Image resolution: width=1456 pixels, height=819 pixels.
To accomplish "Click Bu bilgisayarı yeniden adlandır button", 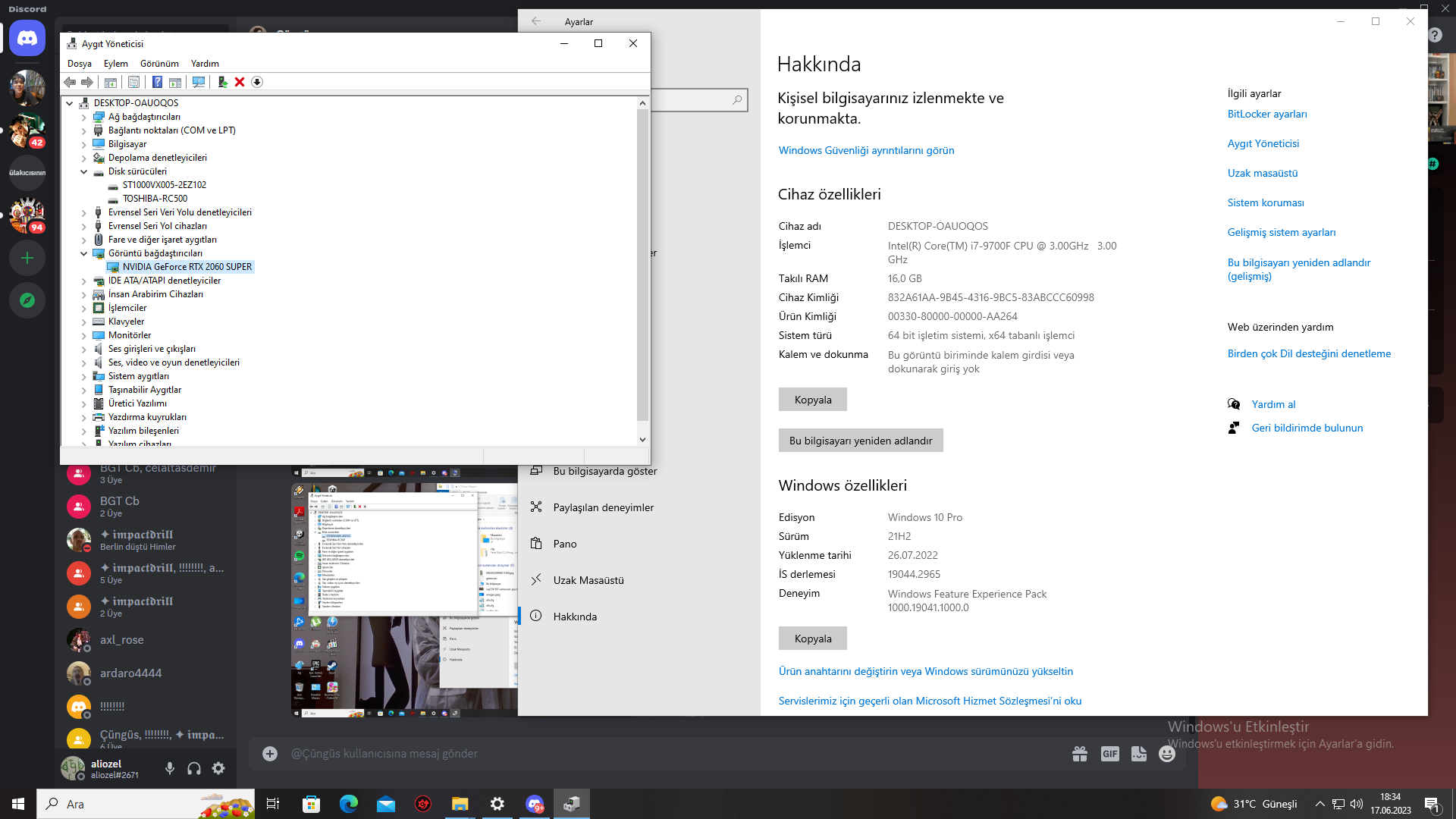I will (860, 441).
